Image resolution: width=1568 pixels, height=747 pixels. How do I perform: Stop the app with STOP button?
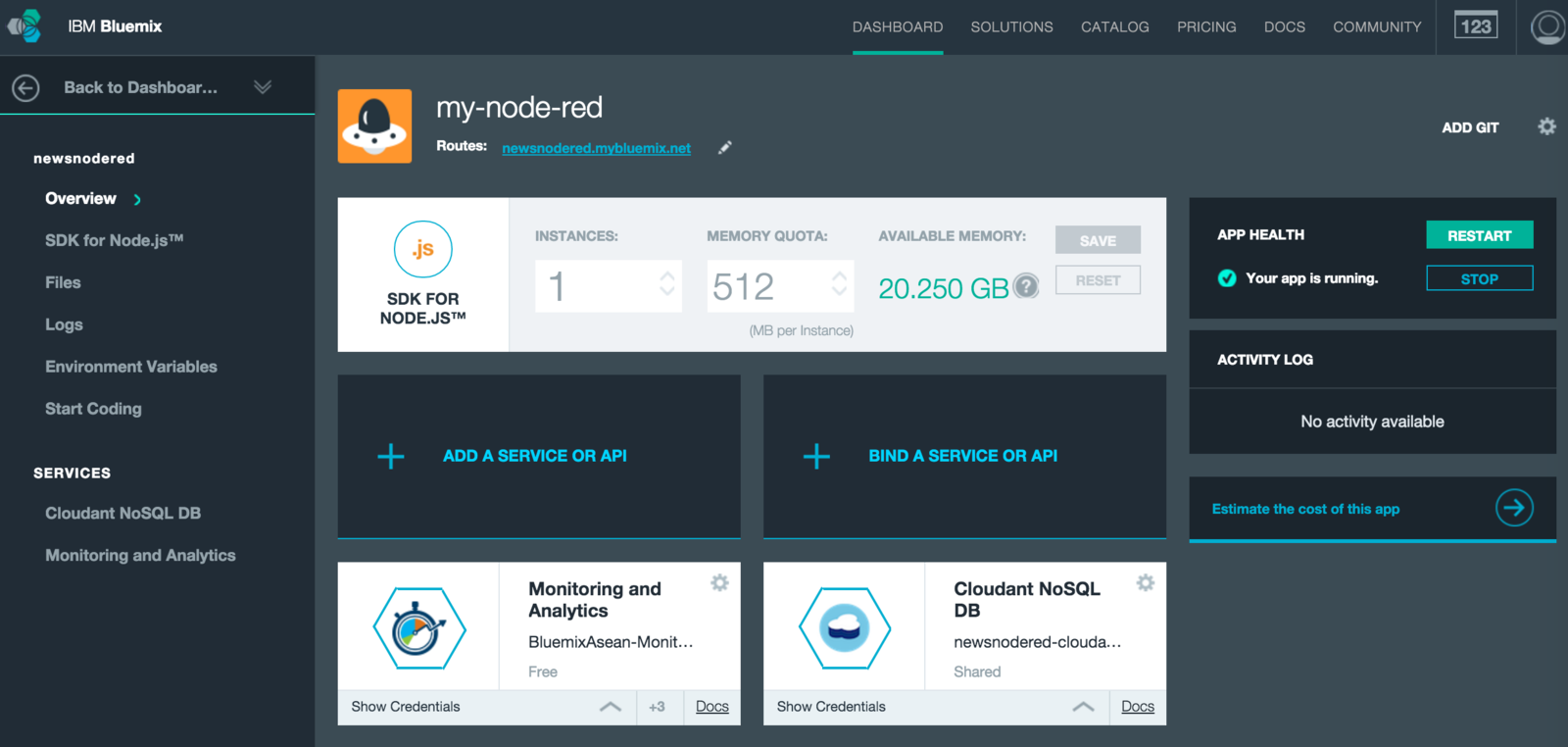1480,278
